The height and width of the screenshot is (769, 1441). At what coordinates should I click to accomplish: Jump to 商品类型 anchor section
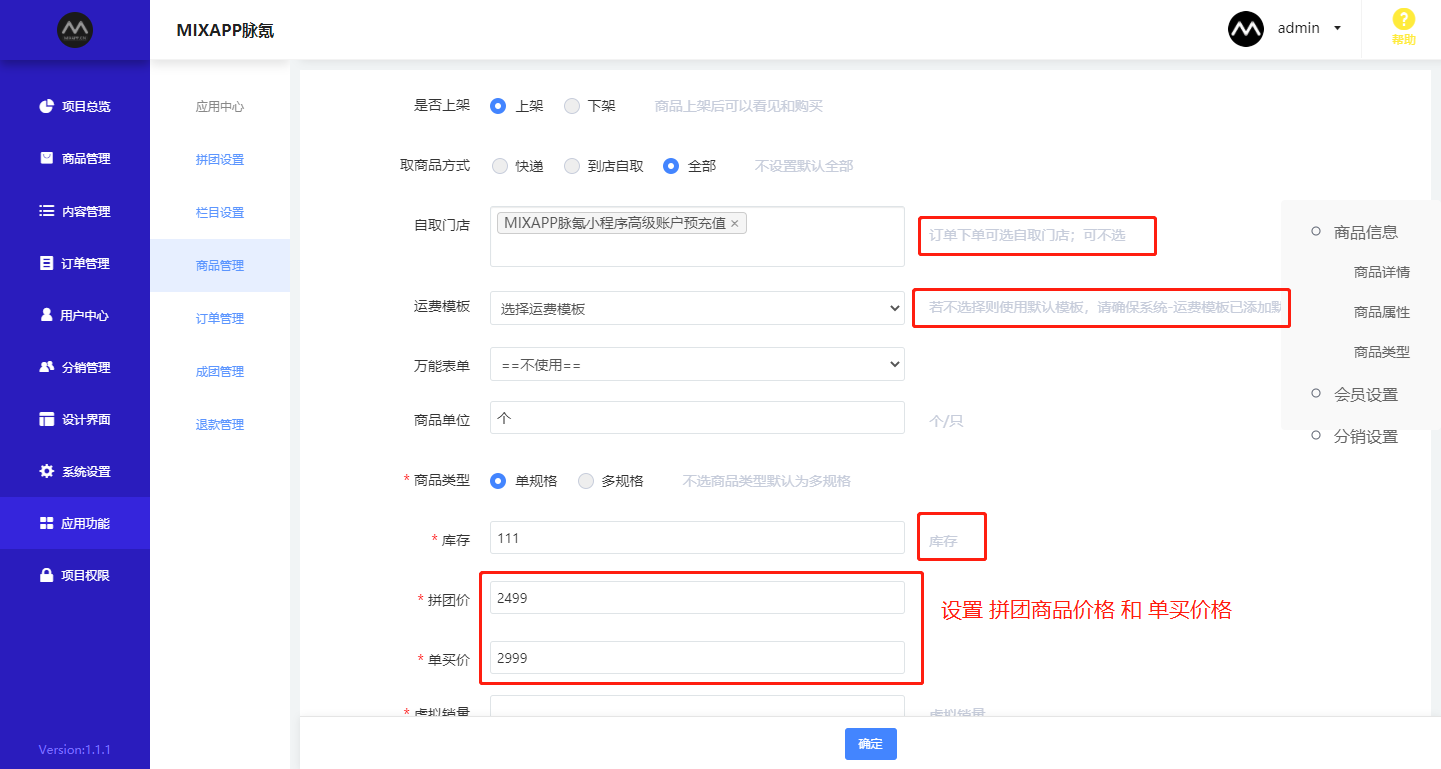(1382, 352)
